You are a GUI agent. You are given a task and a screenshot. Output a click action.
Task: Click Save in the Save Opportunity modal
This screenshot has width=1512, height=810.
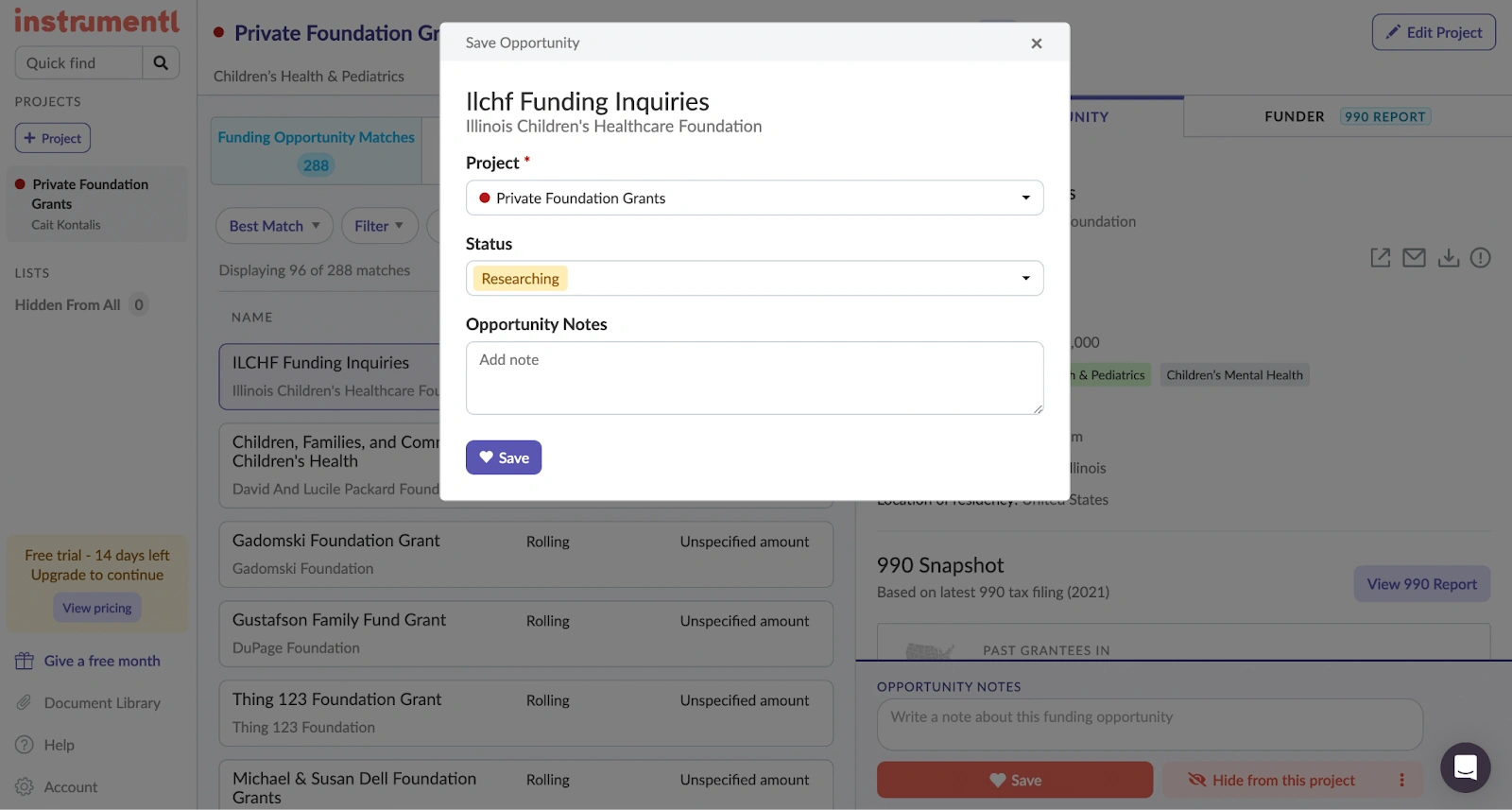[x=504, y=457]
